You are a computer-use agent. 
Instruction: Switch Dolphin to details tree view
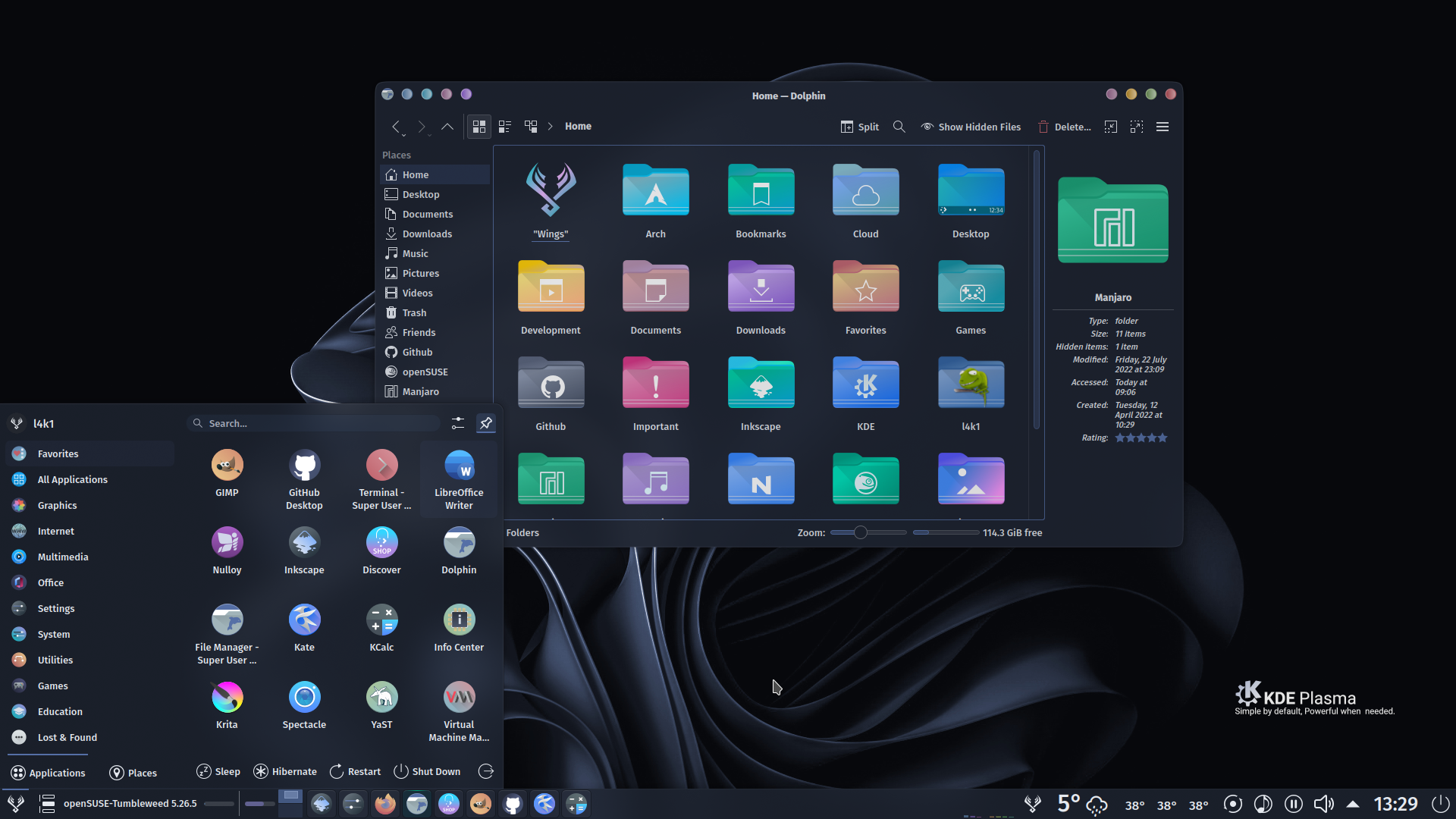click(x=531, y=127)
